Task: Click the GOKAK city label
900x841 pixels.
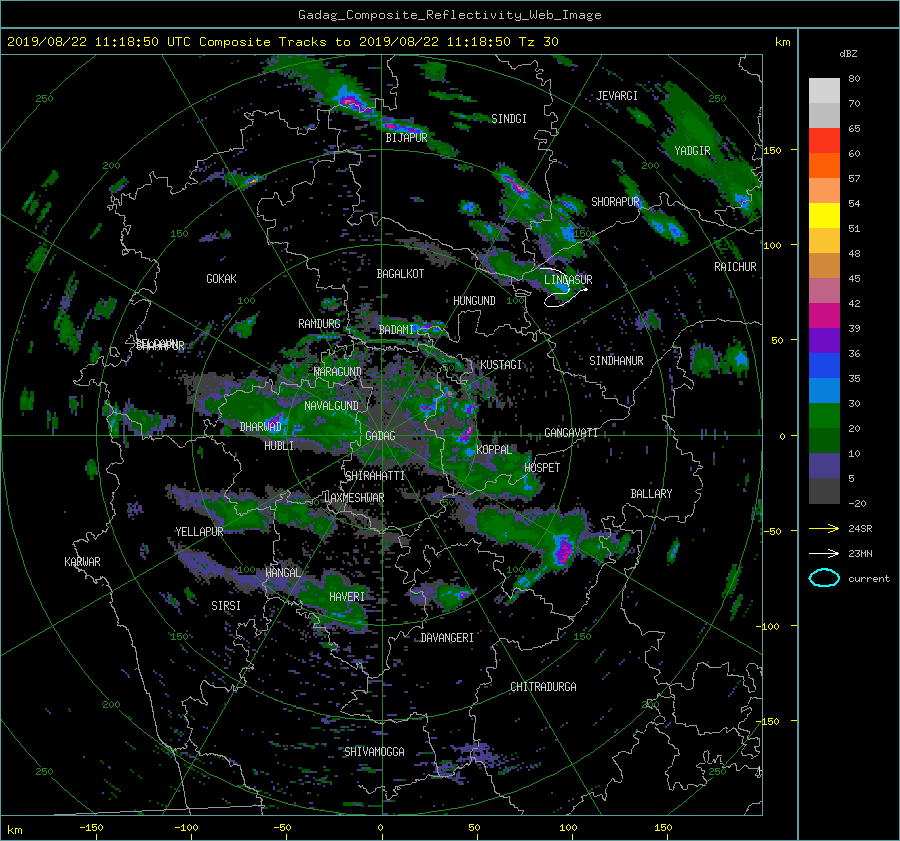Action: pyautogui.click(x=221, y=278)
